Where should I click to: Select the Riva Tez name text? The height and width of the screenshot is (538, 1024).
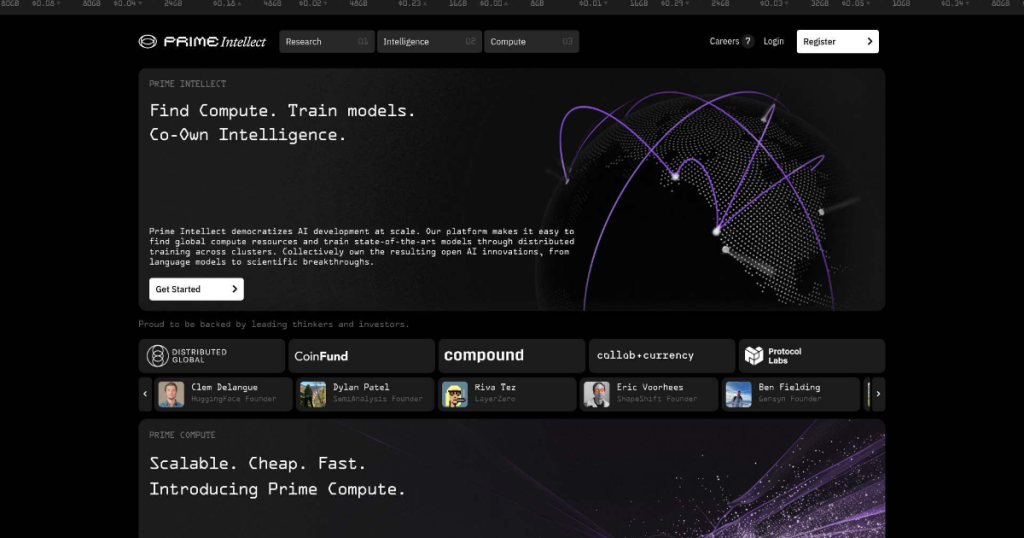[495, 387]
